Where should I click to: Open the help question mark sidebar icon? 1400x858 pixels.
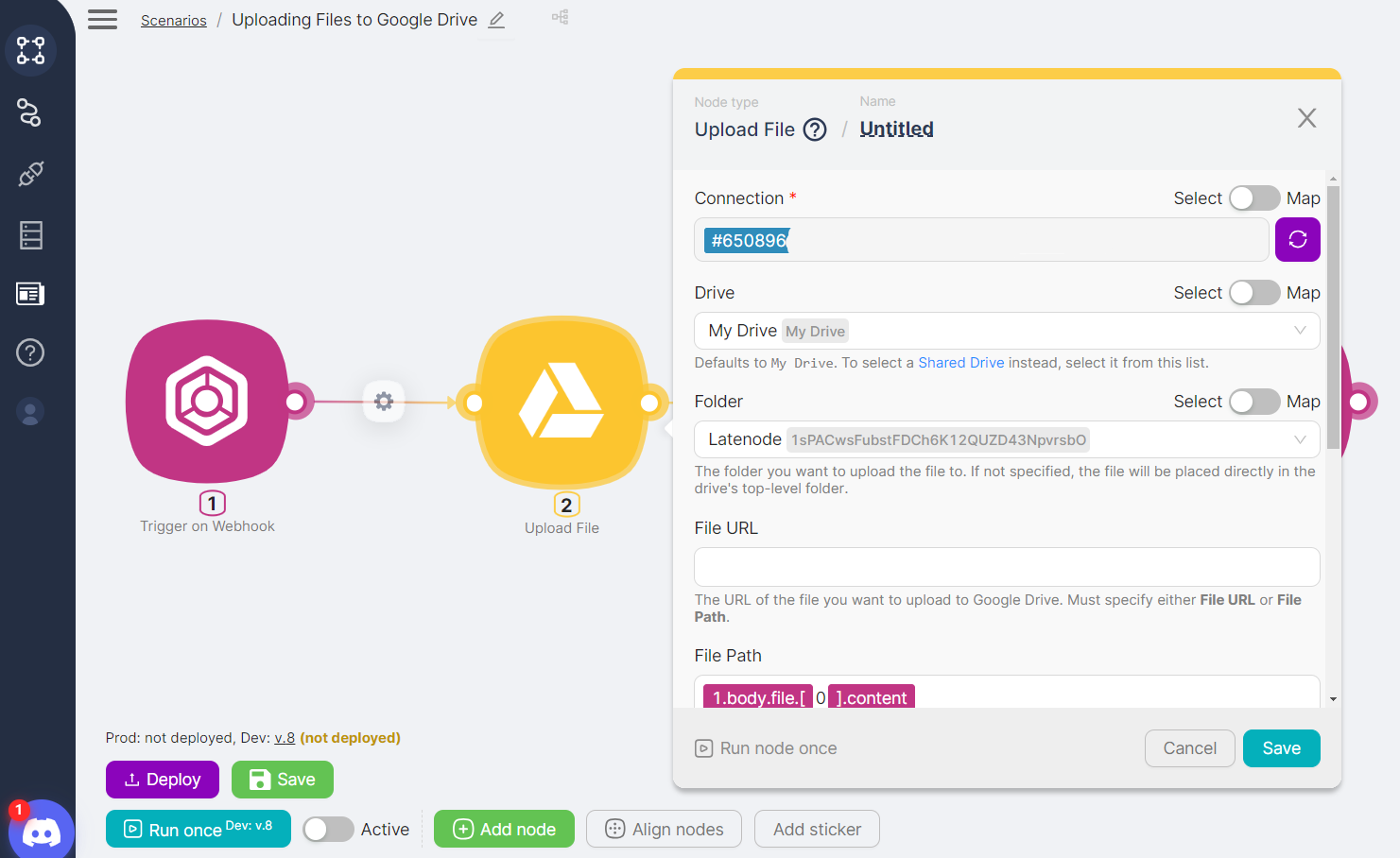click(30, 352)
